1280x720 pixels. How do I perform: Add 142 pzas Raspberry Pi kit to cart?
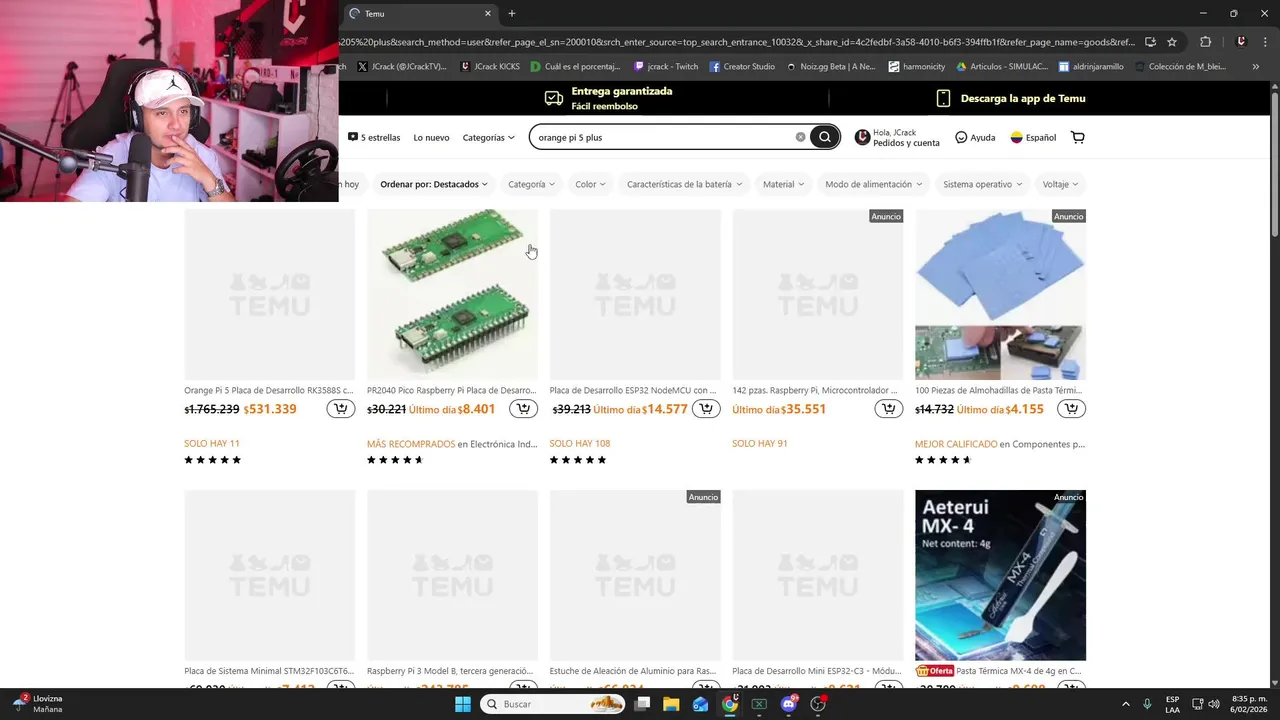(889, 409)
